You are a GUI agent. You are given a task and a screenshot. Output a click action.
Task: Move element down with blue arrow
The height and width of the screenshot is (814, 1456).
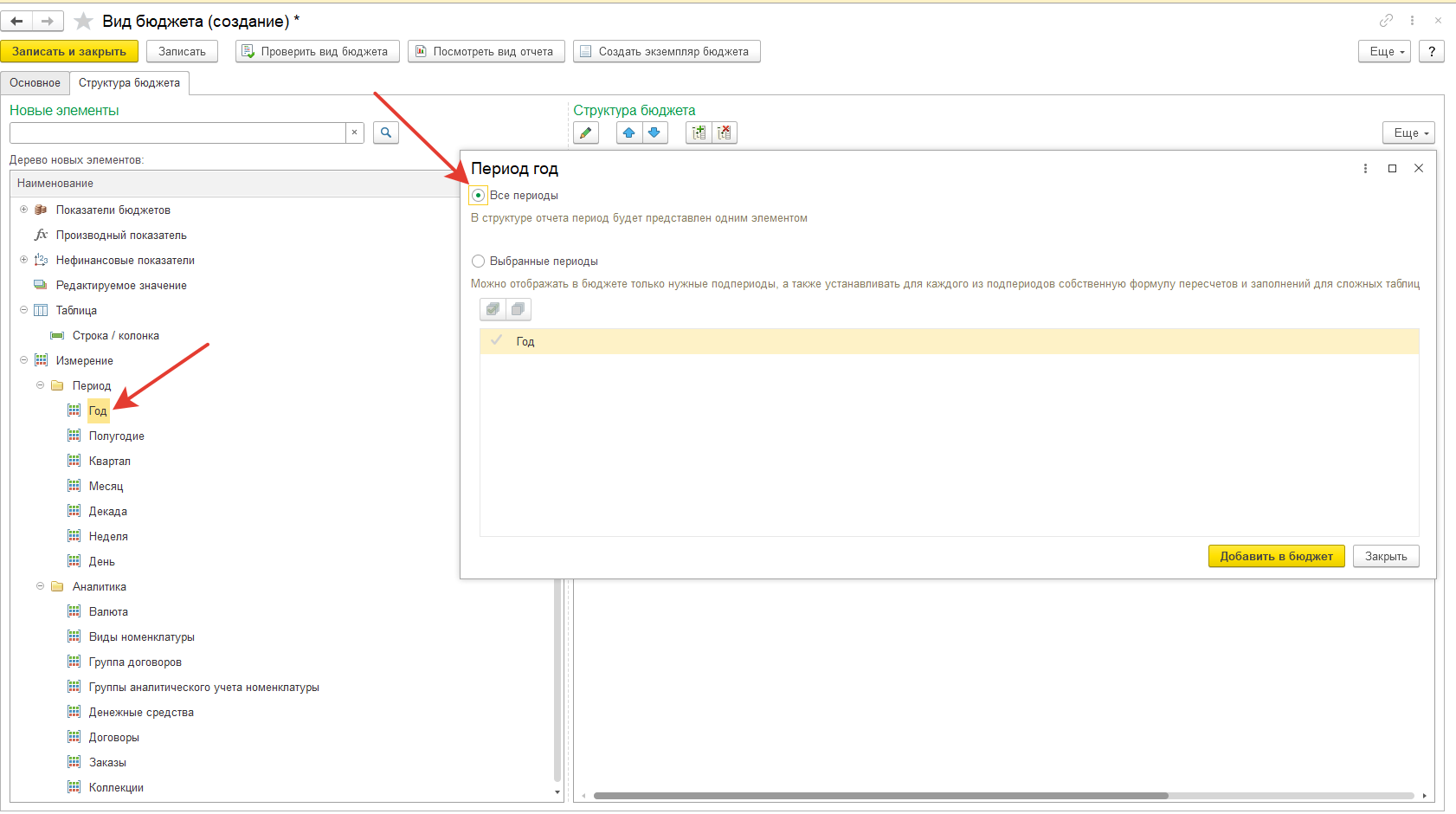[x=654, y=132]
